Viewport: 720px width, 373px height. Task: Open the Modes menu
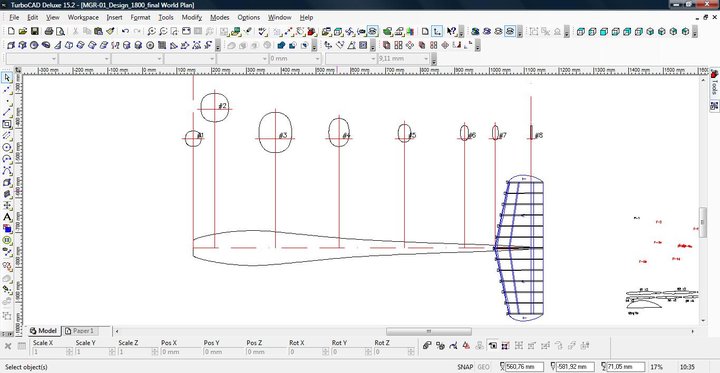click(219, 17)
